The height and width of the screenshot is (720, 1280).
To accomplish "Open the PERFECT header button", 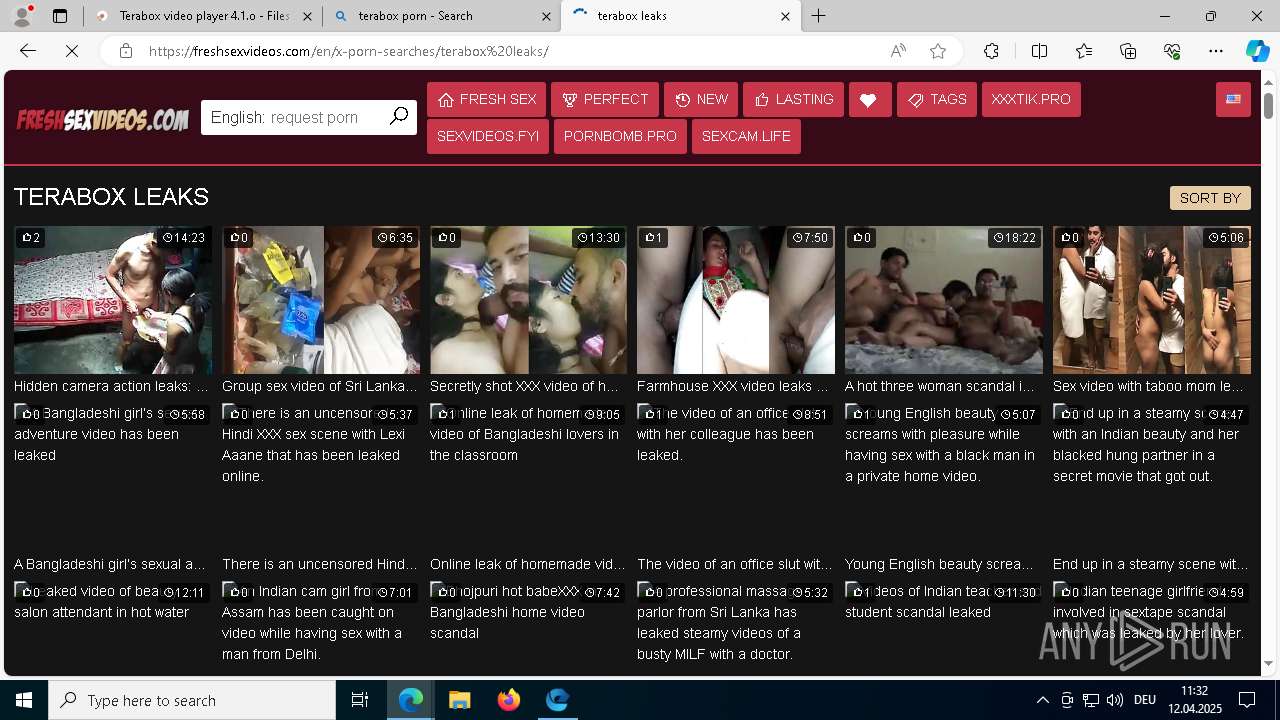I will click(x=605, y=99).
